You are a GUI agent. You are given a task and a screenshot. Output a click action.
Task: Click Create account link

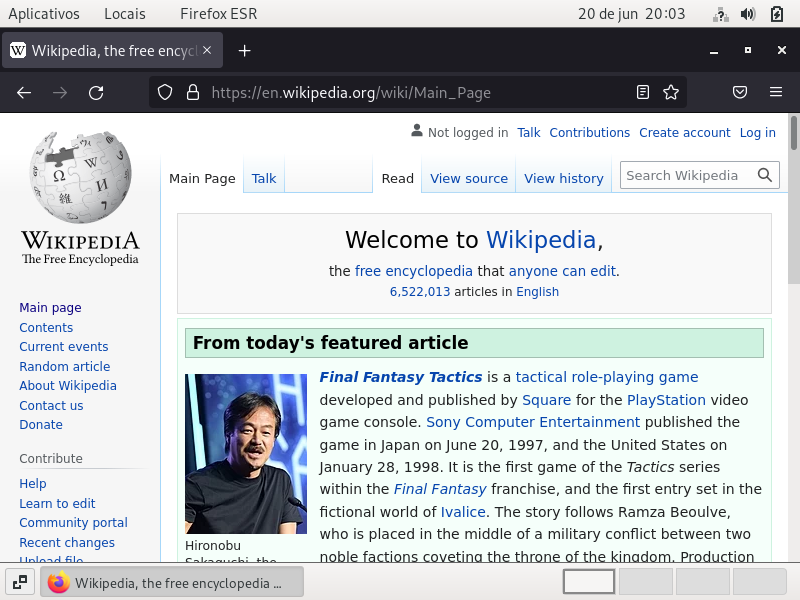click(x=685, y=133)
